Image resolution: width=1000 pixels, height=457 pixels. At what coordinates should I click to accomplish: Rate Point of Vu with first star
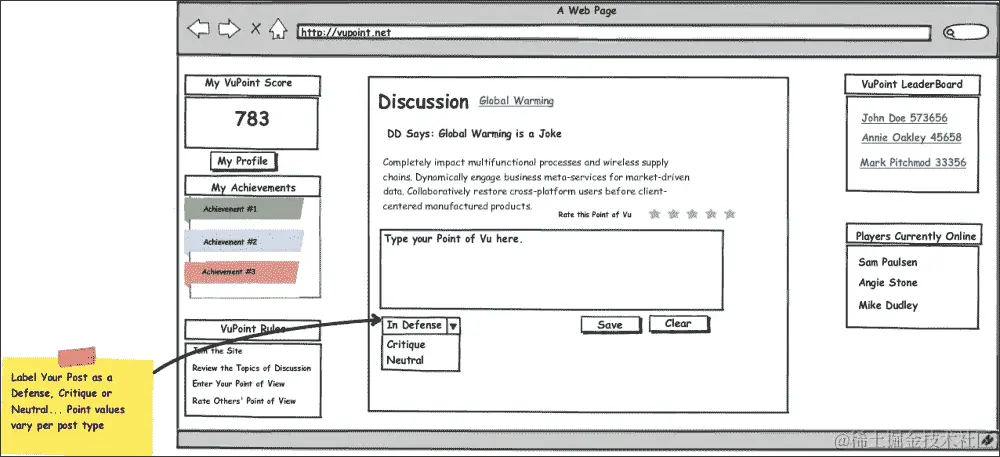pyautogui.click(x=654, y=214)
